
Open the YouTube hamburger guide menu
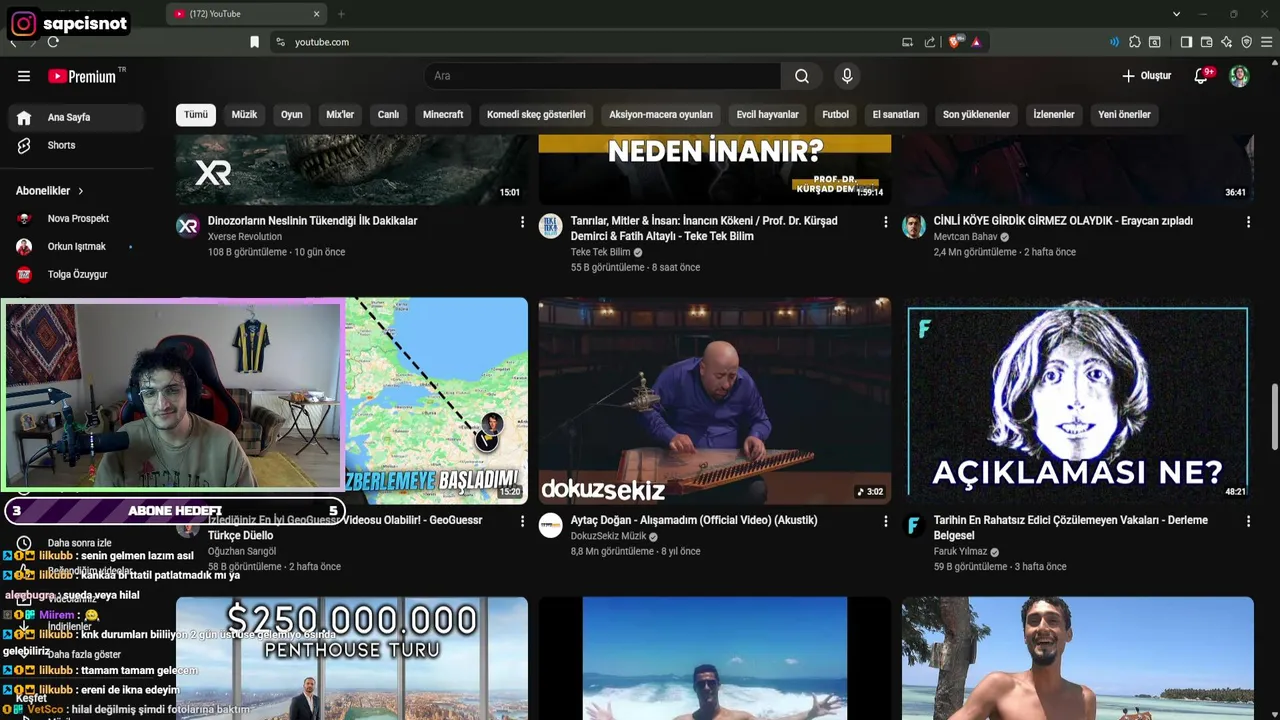[x=24, y=76]
